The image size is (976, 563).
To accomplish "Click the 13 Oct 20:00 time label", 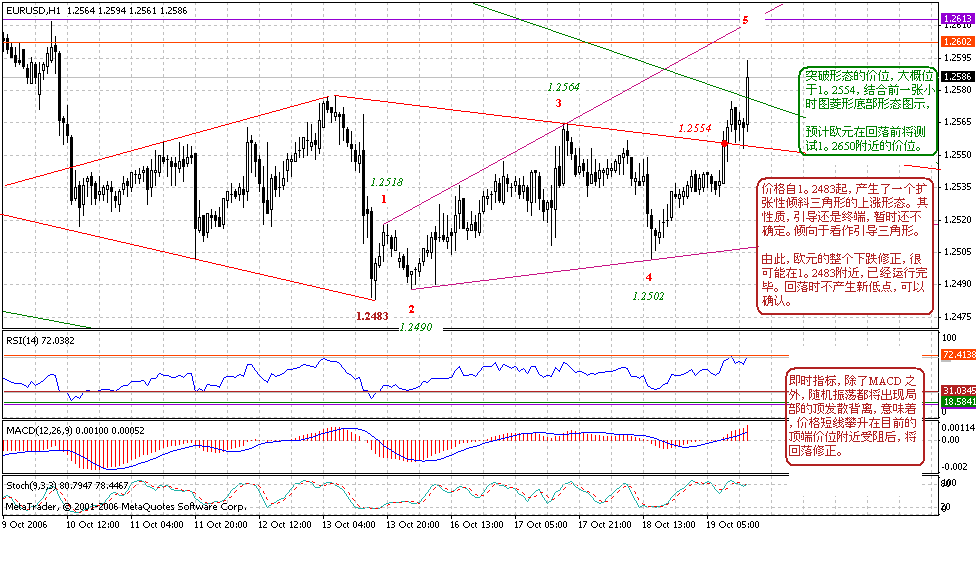I will pyautogui.click(x=413, y=525).
